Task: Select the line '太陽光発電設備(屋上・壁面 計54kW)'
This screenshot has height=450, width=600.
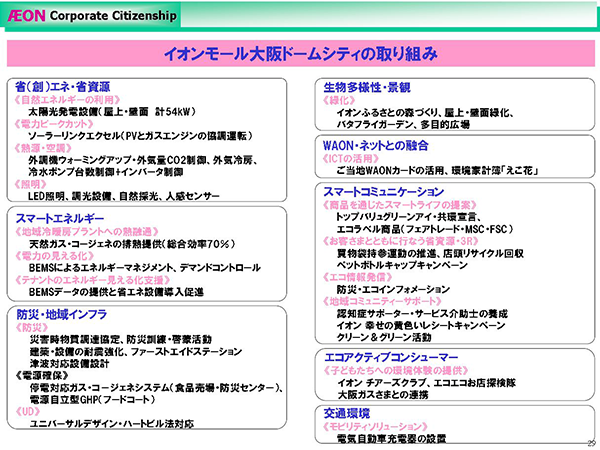Action: point(112,112)
